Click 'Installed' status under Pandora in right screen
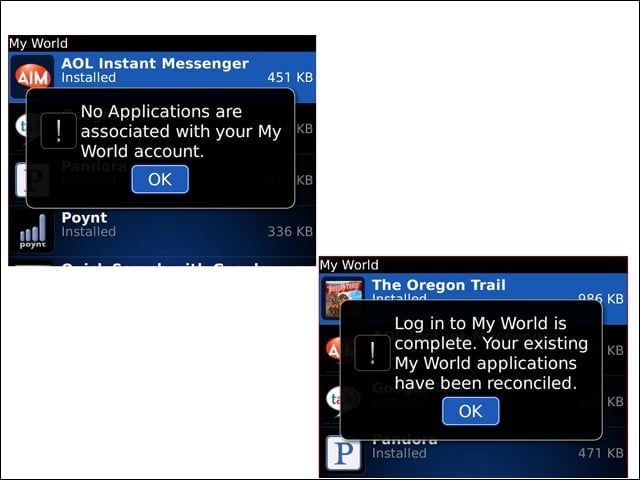Image resolution: width=640 pixels, height=480 pixels. point(399,453)
